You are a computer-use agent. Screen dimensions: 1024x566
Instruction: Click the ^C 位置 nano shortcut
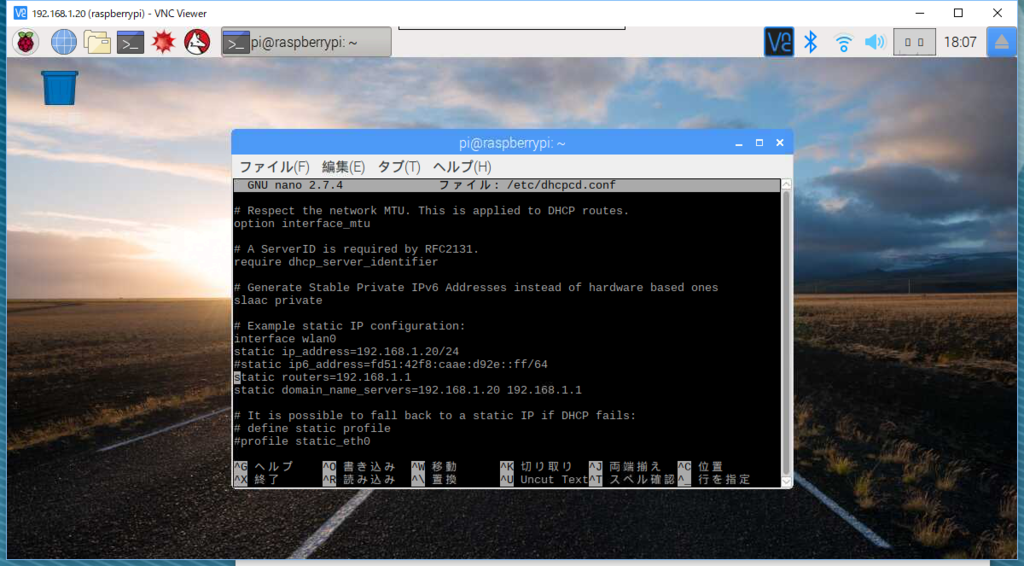coord(700,467)
